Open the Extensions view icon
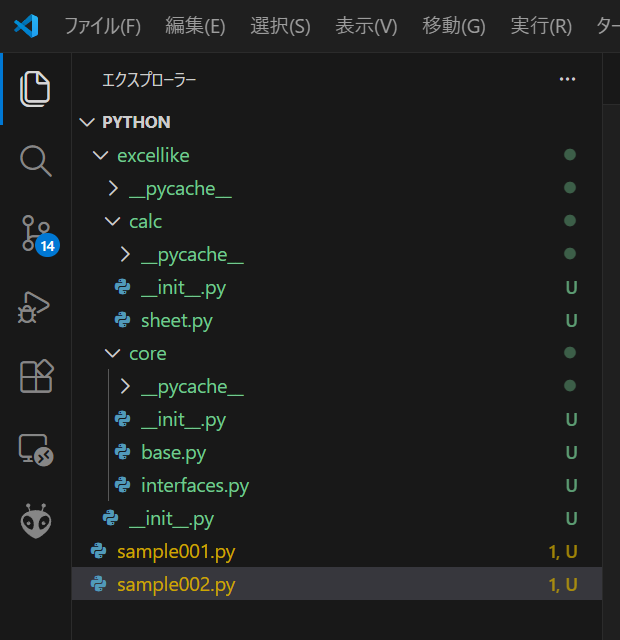 tap(35, 377)
